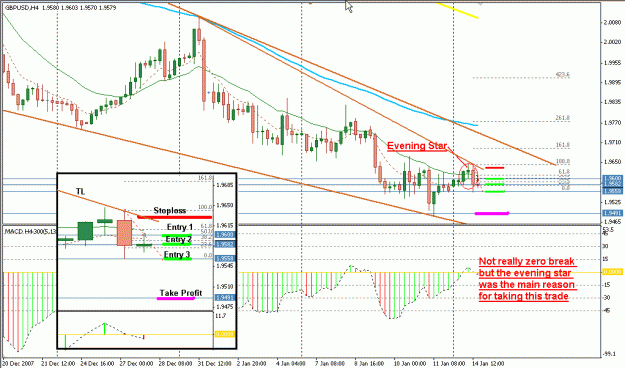625x368 pixels.
Task: Select the 261.8 Fibonacci level label
Action: coord(563,118)
